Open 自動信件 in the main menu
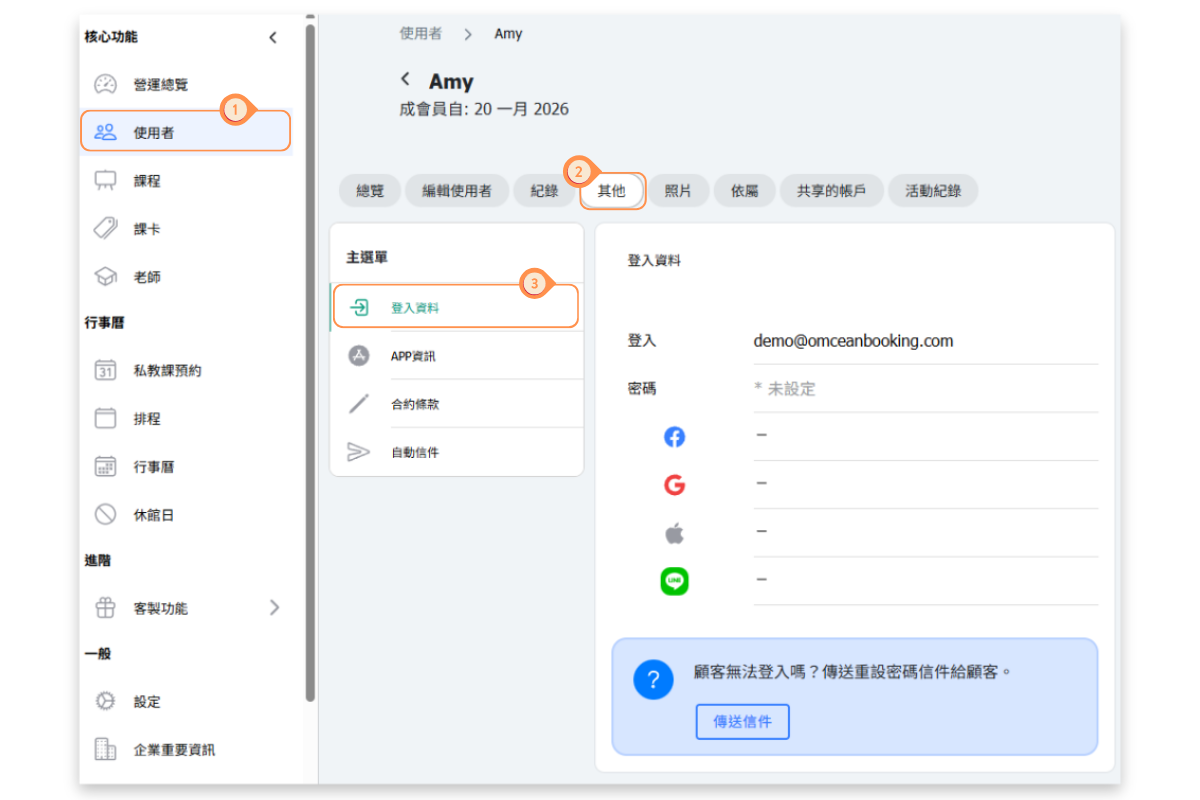The height and width of the screenshot is (800, 1200). (414, 452)
